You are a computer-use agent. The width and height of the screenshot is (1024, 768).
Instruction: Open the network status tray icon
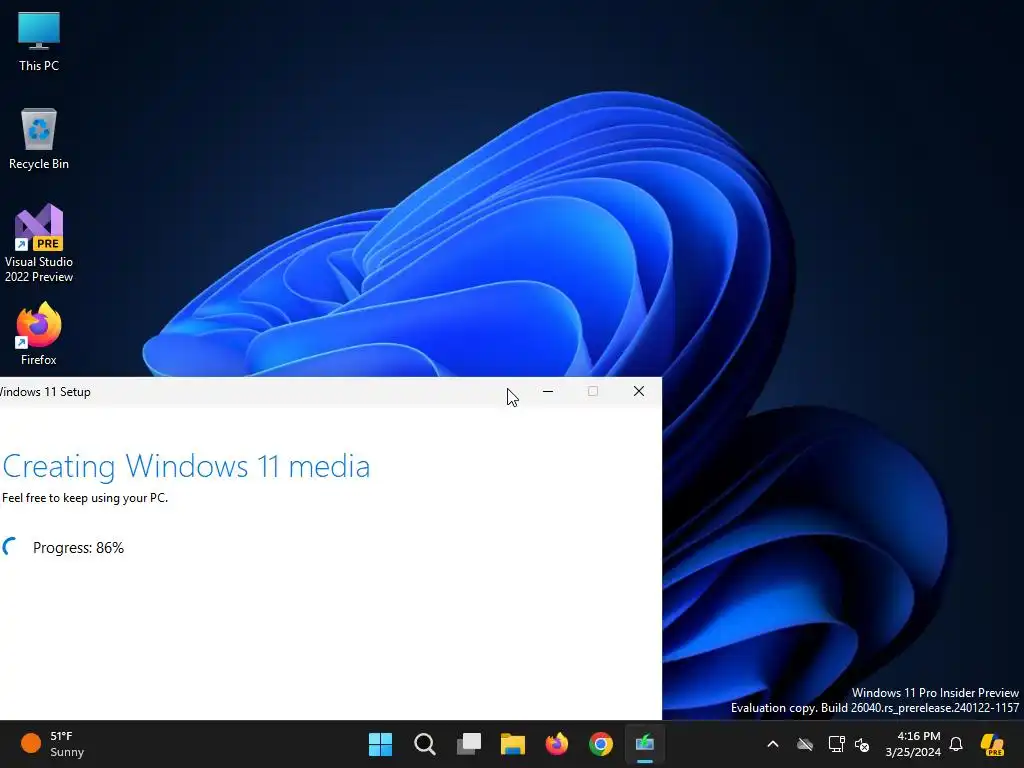tap(836, 744)
